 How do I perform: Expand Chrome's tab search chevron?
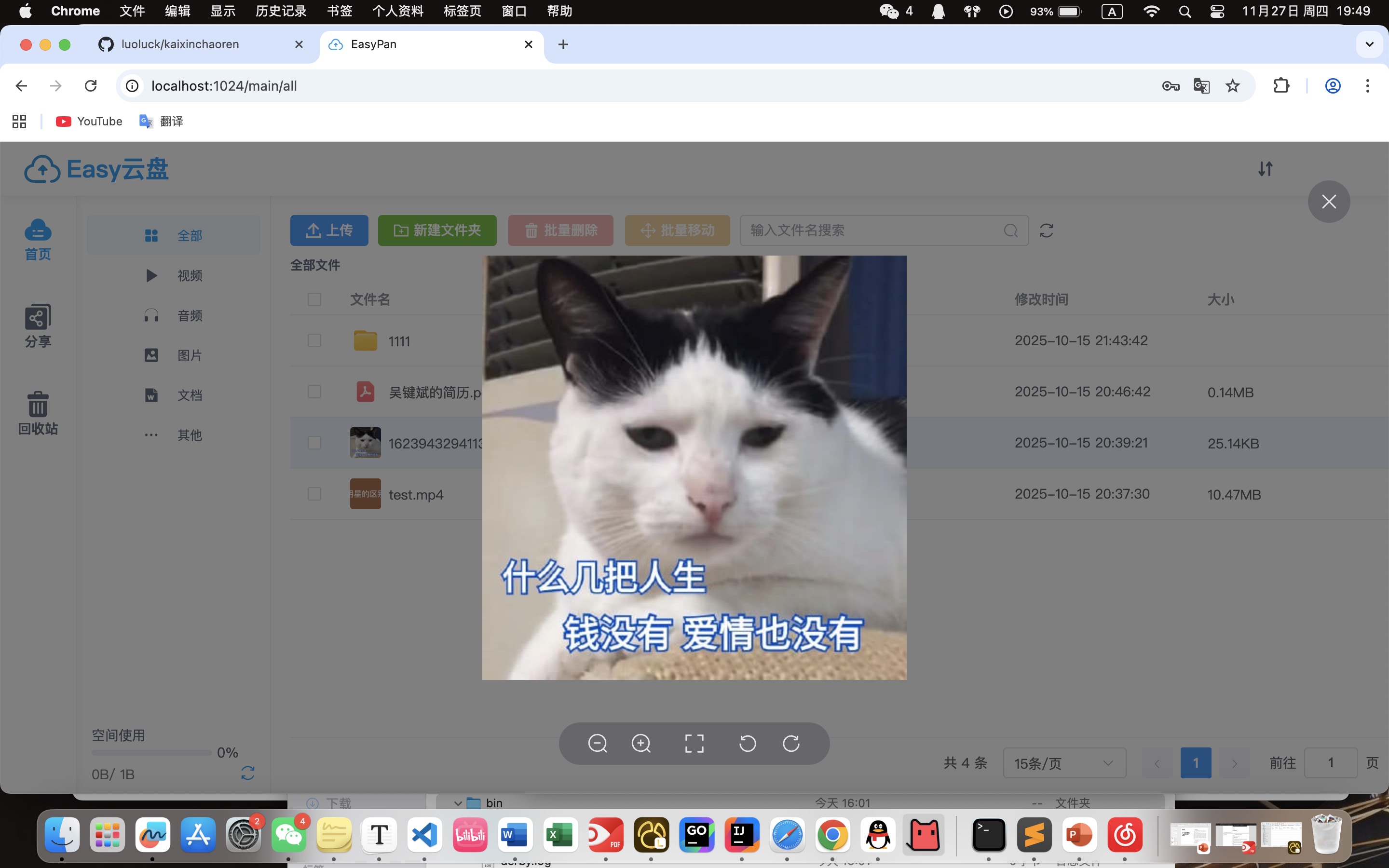1369,44
